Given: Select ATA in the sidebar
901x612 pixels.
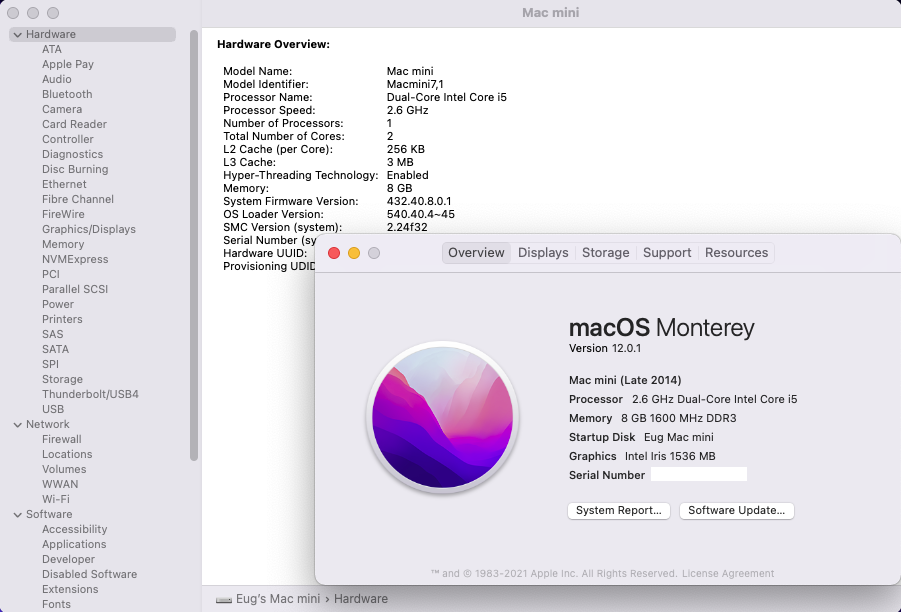Looking at the screenshot, I should (52, 49).
